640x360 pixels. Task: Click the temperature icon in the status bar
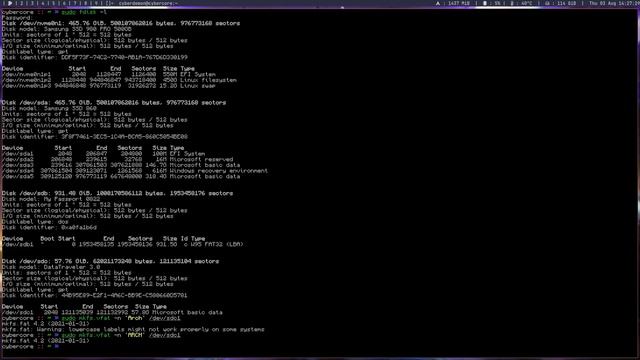click(x=512, y=3)
